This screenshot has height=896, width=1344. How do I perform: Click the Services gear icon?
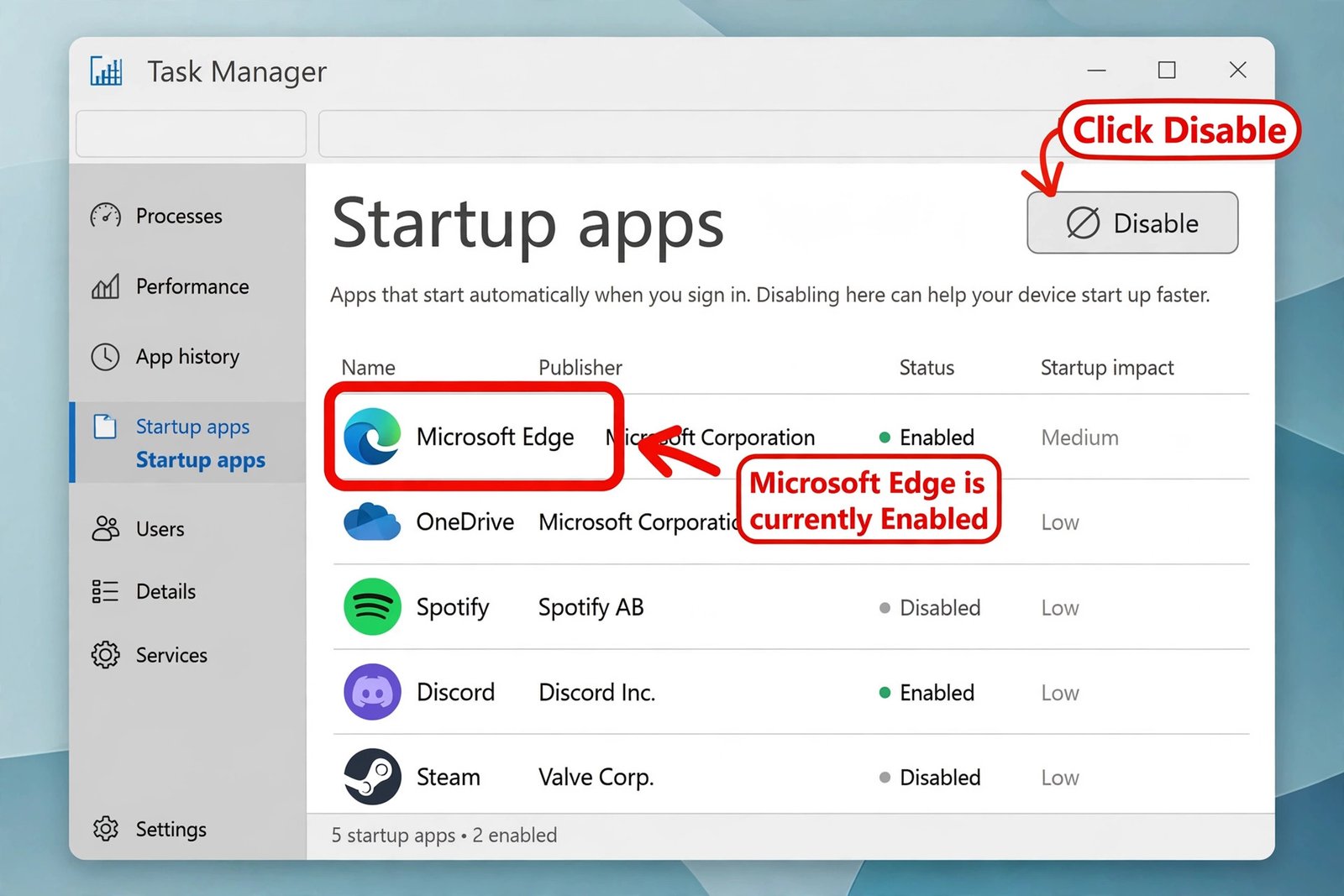coord(105,655)
